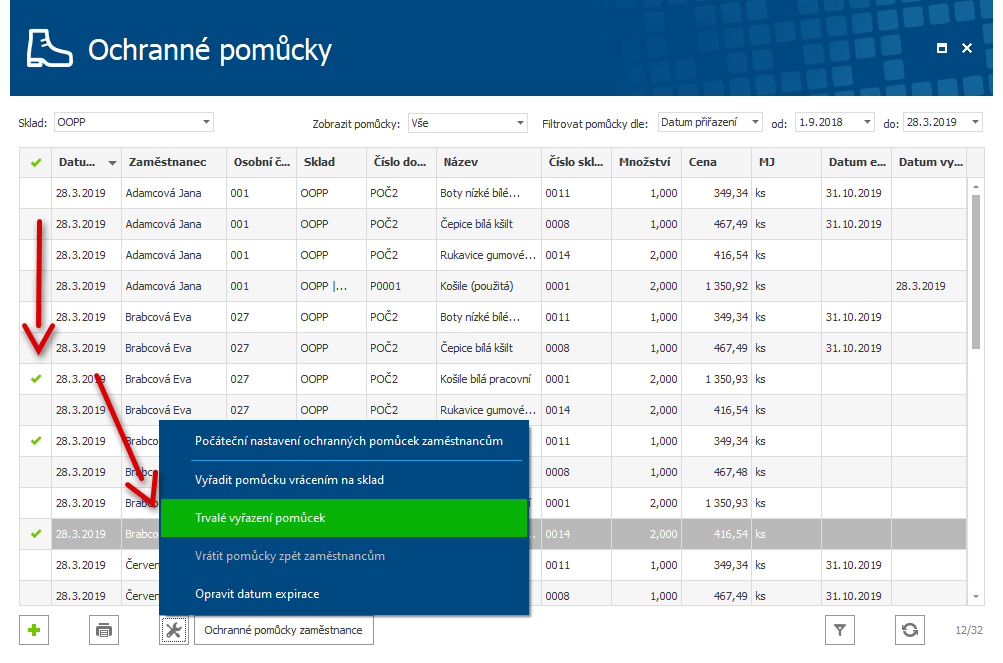Click the Ochranné pomůcky zaměstnance button

[283, 630]
